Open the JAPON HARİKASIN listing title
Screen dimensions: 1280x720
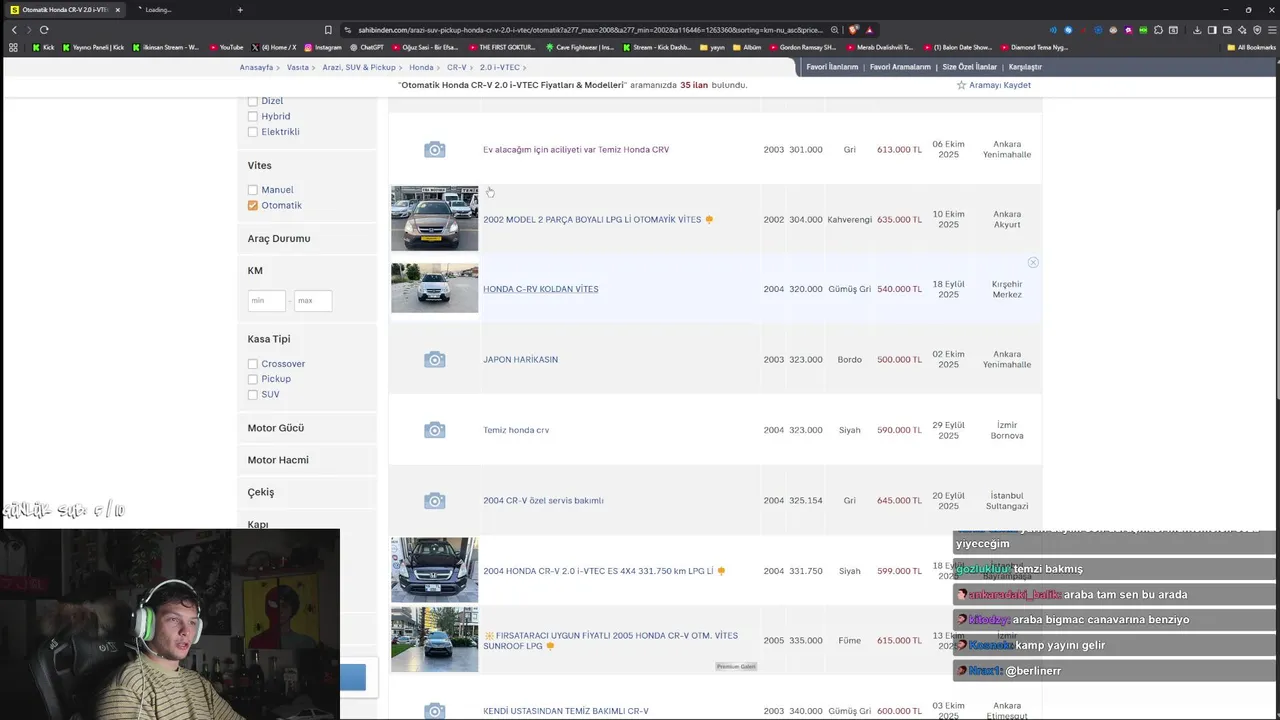point(520,359)
